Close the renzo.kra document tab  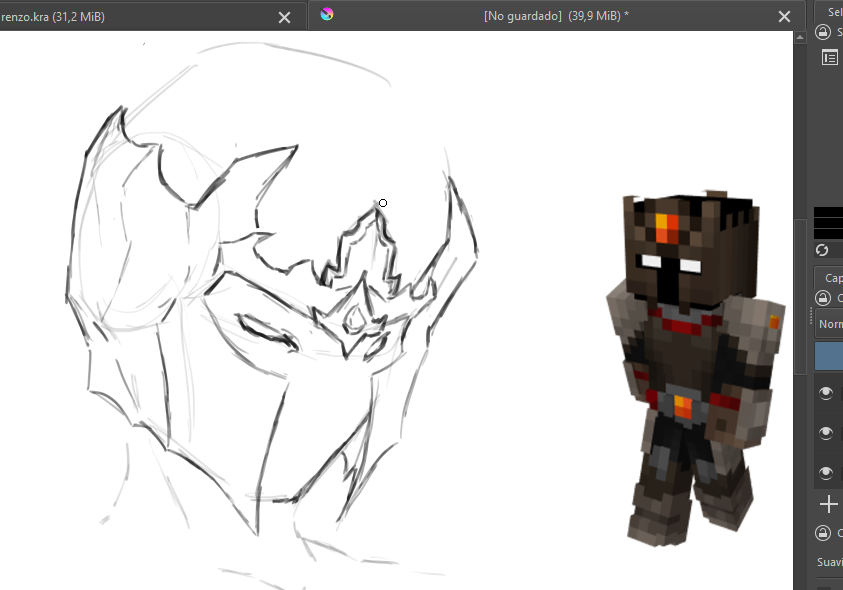click(x=284, y=16)
